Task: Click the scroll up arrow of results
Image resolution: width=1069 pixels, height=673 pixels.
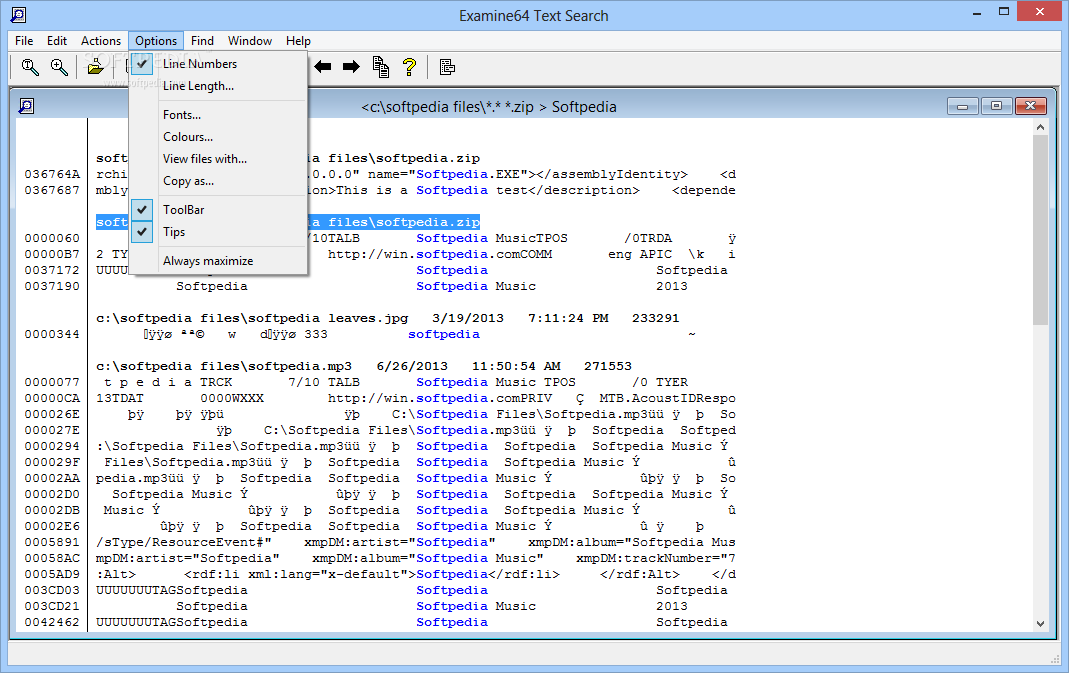Action: point(1040,127)
